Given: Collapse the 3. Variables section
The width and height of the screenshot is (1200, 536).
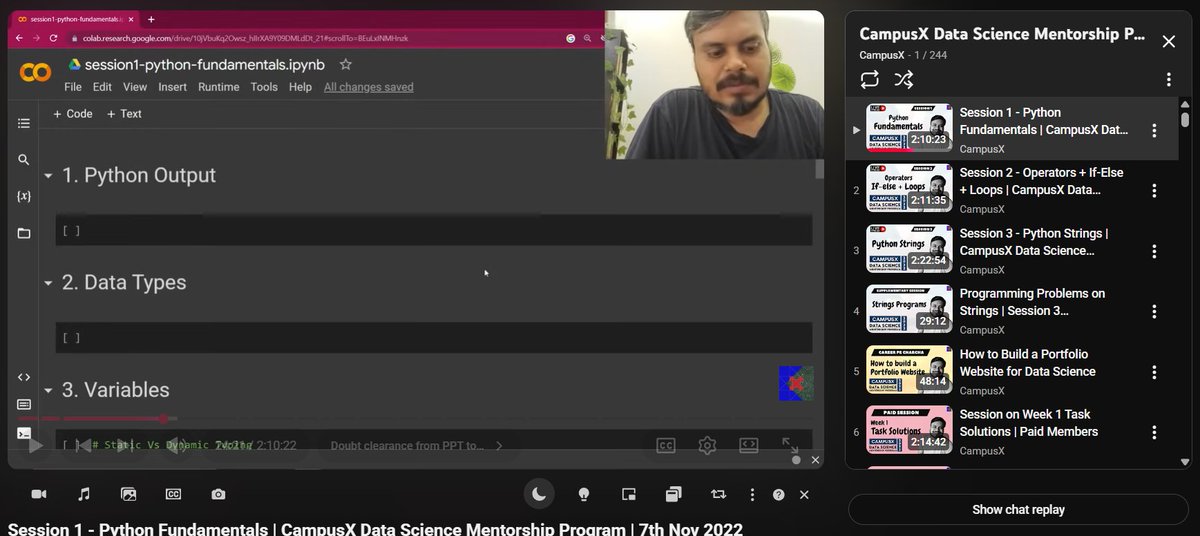Looking at the screenshot, I should click(x=48, y=391).
